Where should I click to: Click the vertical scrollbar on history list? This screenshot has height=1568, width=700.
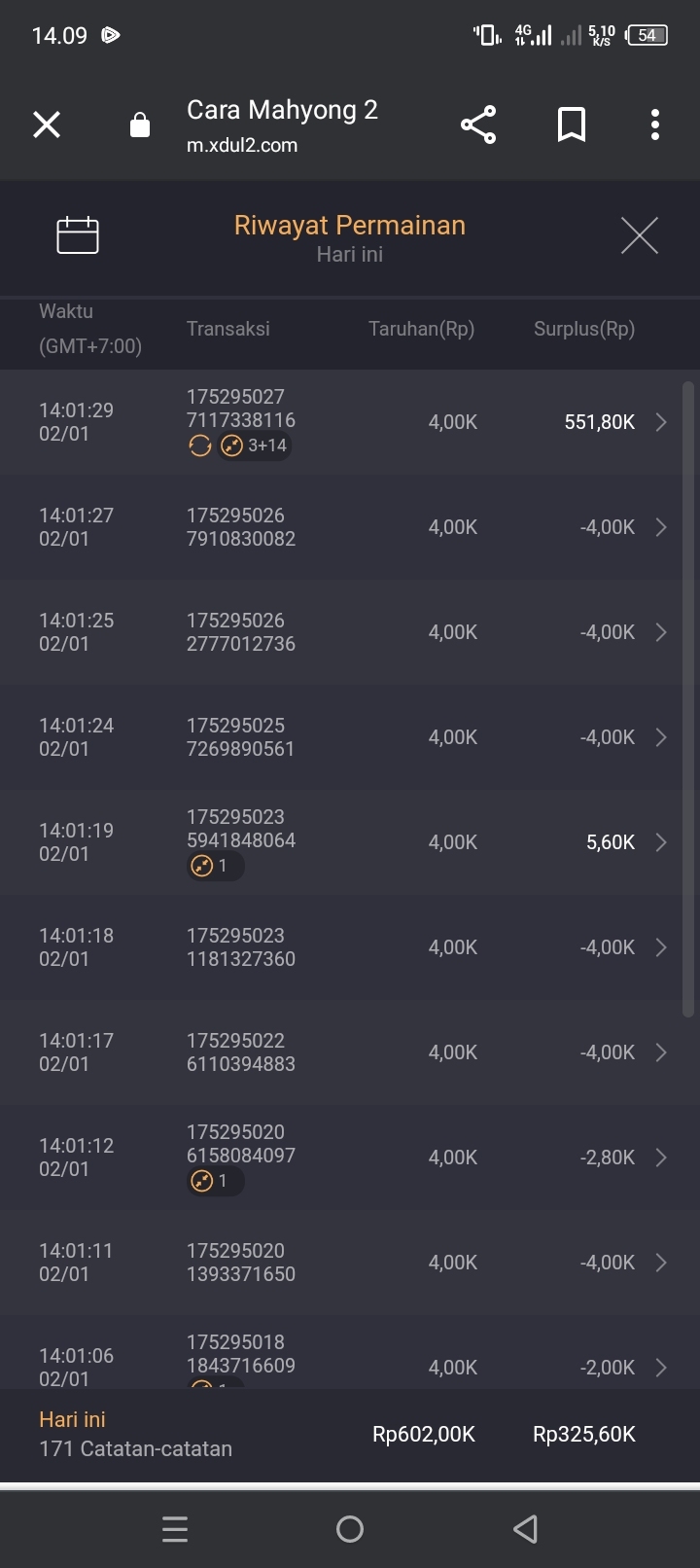tap(688, 700)
